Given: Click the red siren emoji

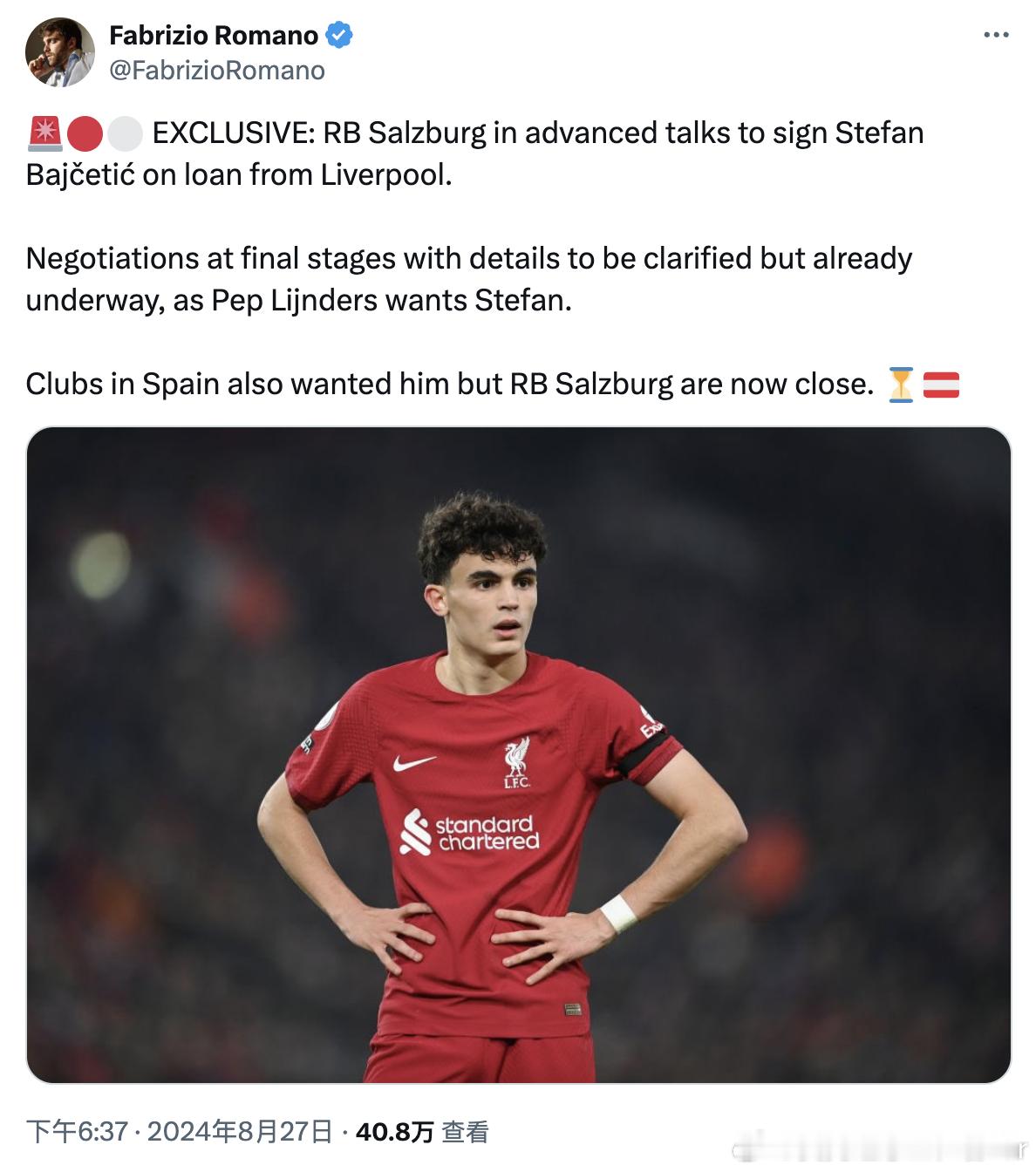Looking at the screenshot, I should tap(44, 133).
